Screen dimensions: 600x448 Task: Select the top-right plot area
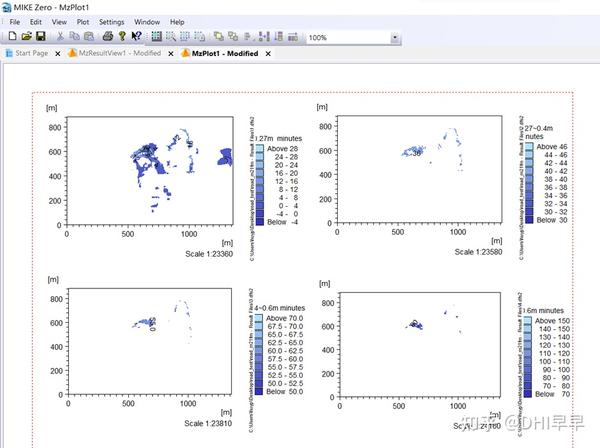coord(419,169)
